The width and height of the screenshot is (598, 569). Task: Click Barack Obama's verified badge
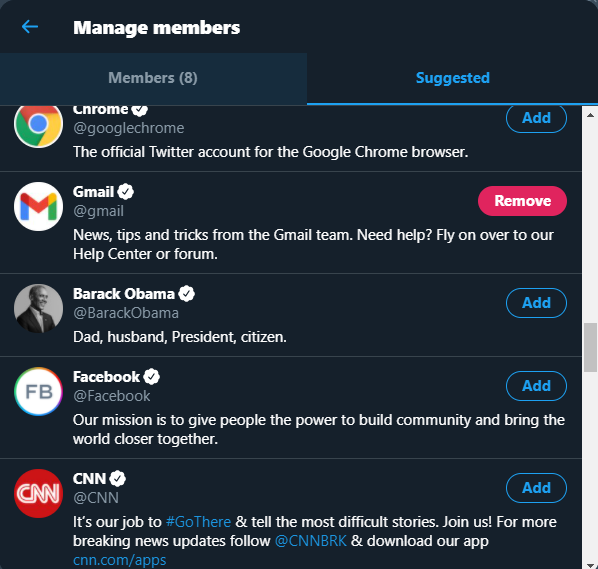coord(186,294)
